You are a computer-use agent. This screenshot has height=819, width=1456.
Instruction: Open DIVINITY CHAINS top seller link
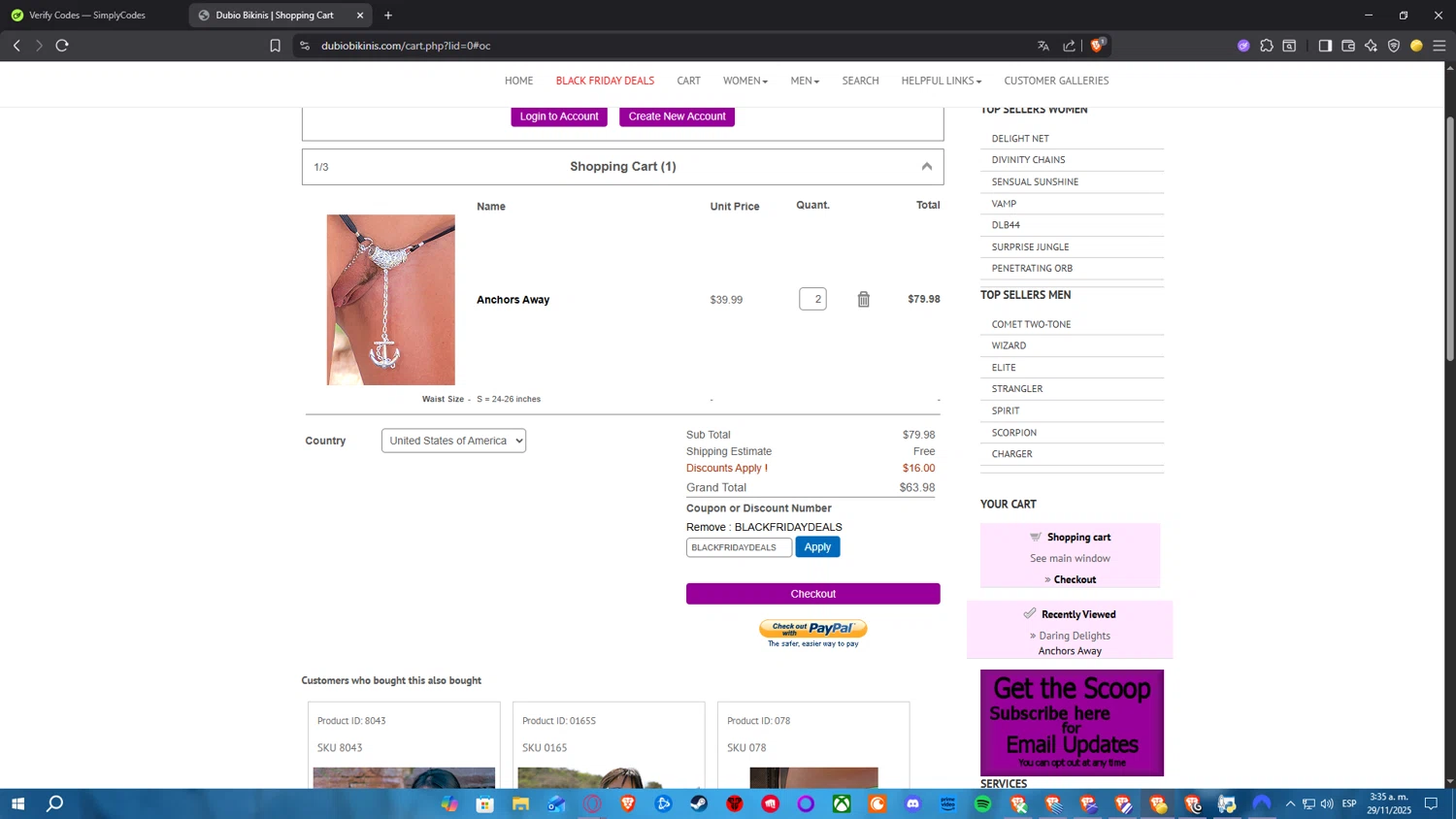[1028, 160]
